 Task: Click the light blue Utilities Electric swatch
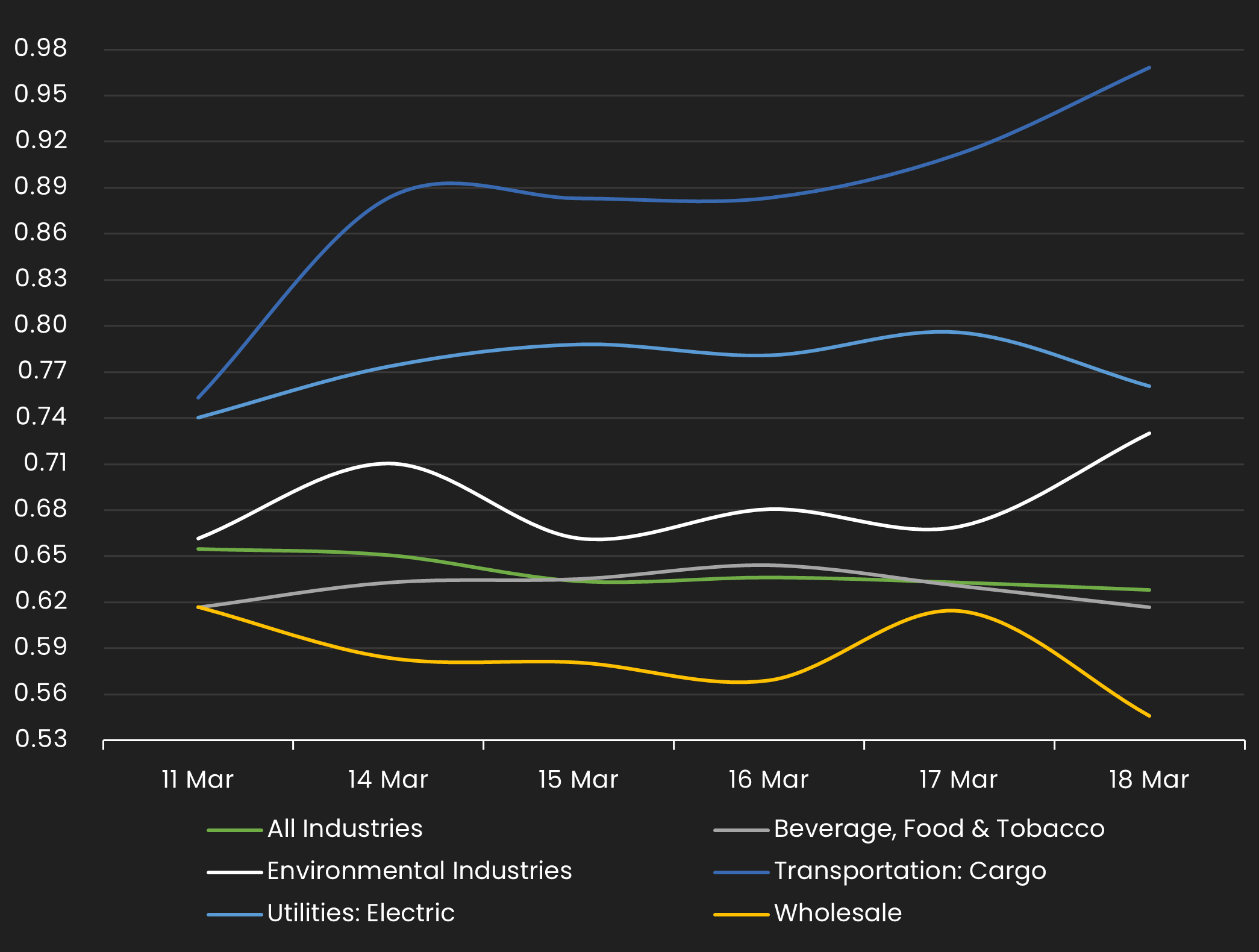tap(234, 915)
